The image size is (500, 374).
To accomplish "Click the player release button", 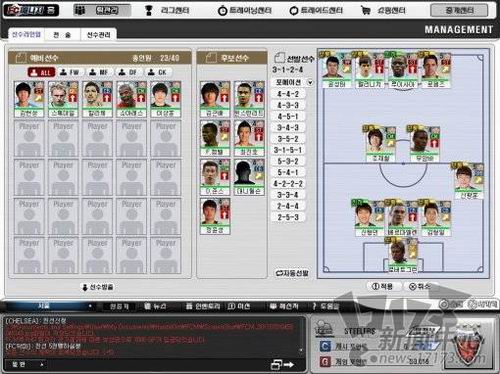I will tap(98, 287).
